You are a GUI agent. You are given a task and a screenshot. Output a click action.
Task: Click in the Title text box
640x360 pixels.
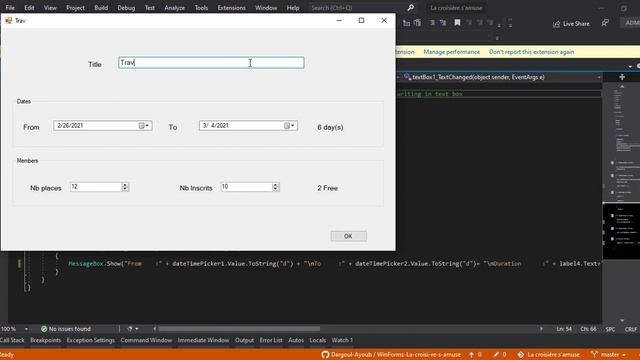(x=211, y=62)
